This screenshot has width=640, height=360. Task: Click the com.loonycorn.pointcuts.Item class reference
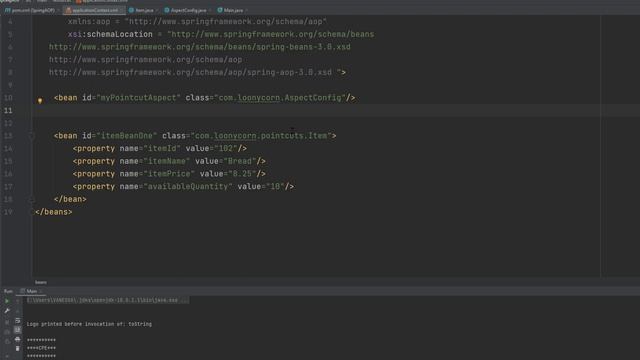pyautogui.click(x=261, y=136)
